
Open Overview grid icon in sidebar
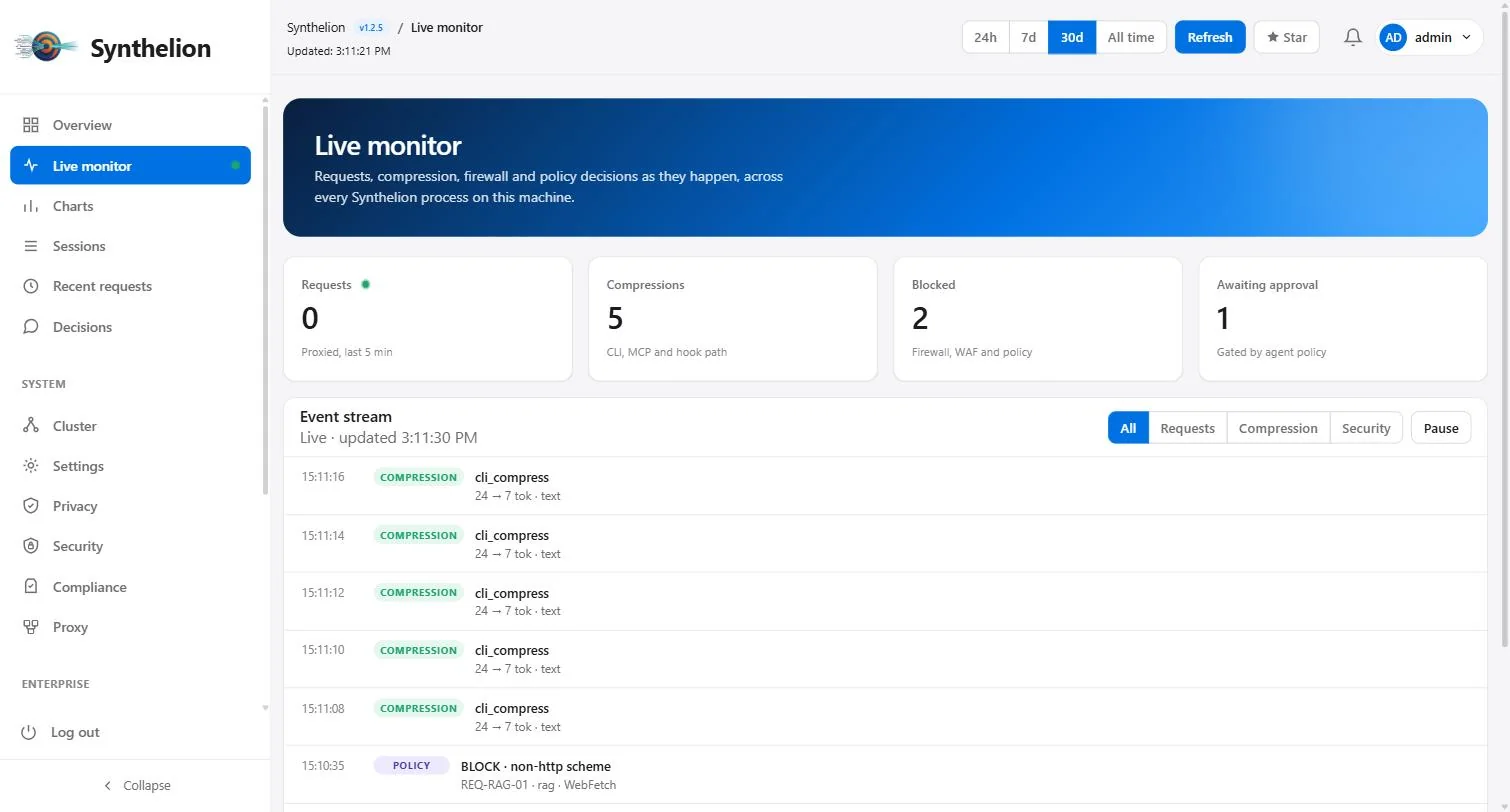tap(31, 125)
